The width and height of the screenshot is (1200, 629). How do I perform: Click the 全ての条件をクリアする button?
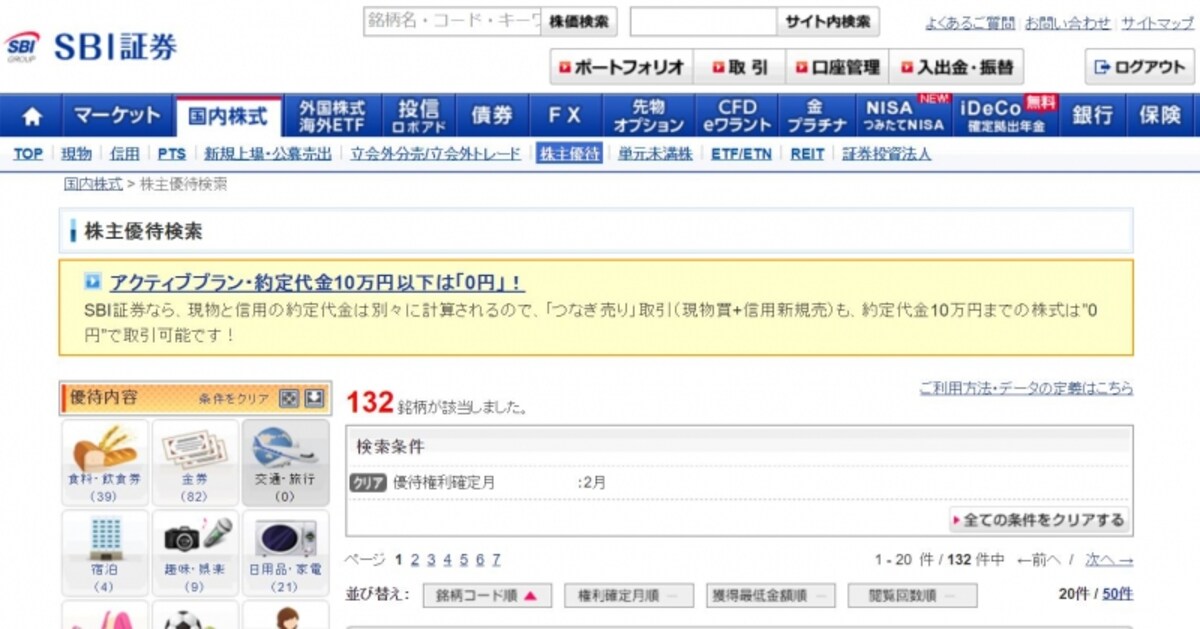[x=1038, y=520]
